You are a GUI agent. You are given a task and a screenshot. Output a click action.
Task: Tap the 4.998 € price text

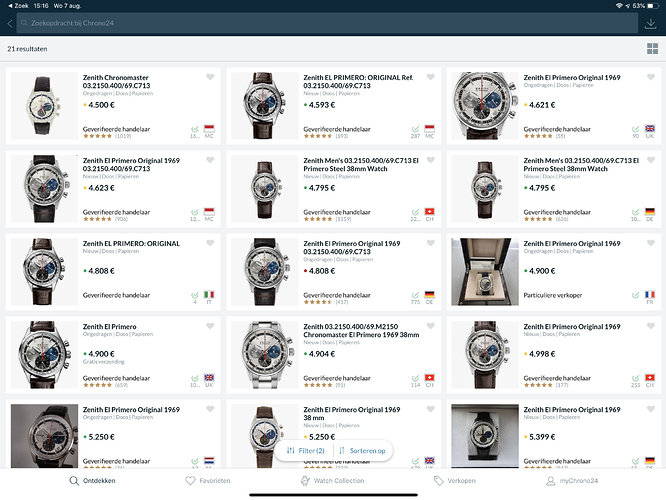tap(542, 354)
